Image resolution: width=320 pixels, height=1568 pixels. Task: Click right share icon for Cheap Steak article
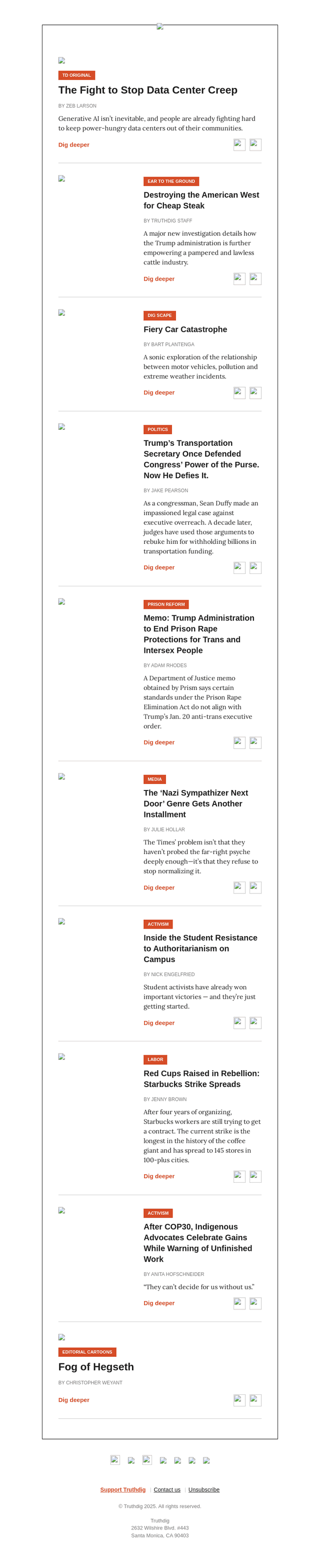[x=255, y=279]
